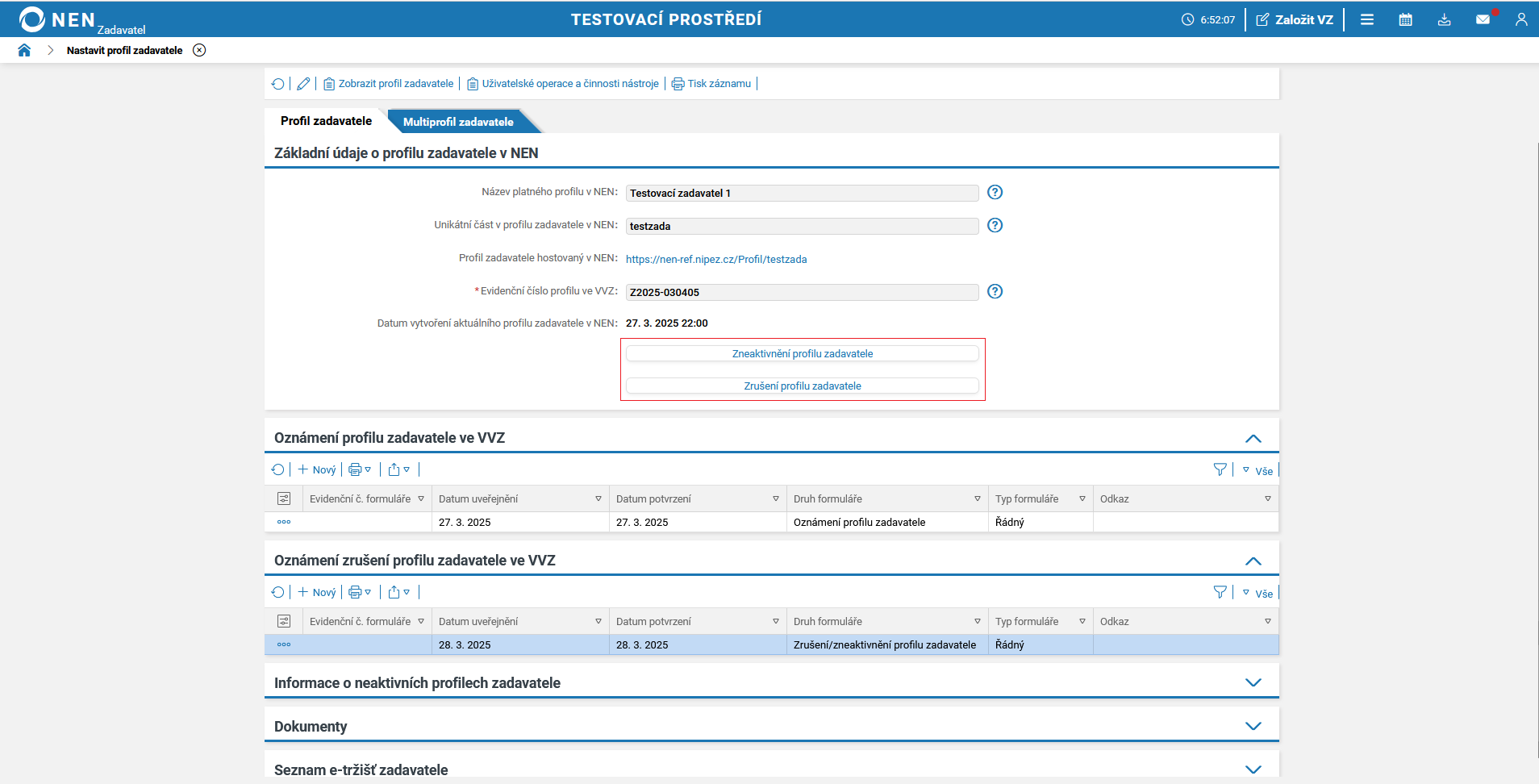Switch to Multiprofil zadavatele tab
Screen dimensions: 1539x784
pos(458,122)
